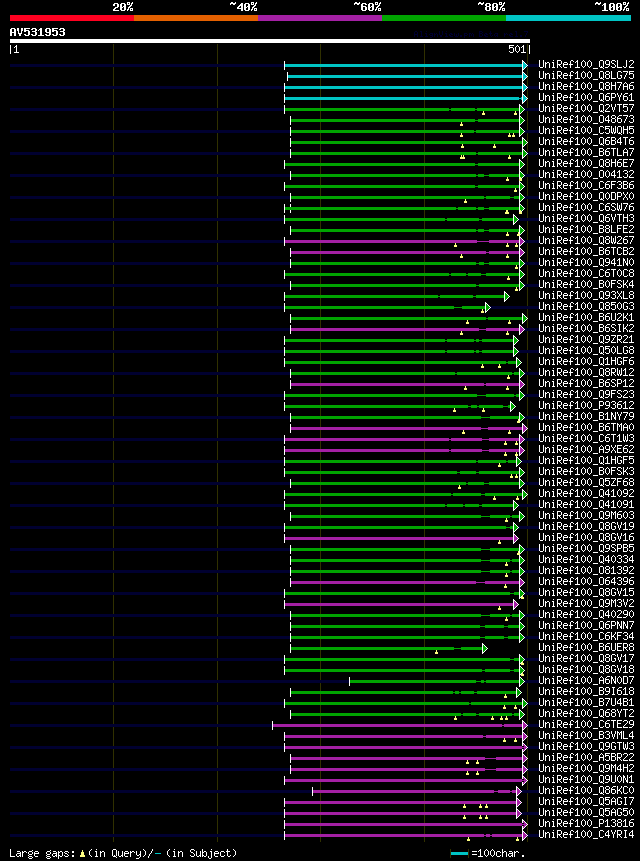Select the label UniRef100_Q9ZR21
Screen dimensions: 640x861
click(586, 339)
